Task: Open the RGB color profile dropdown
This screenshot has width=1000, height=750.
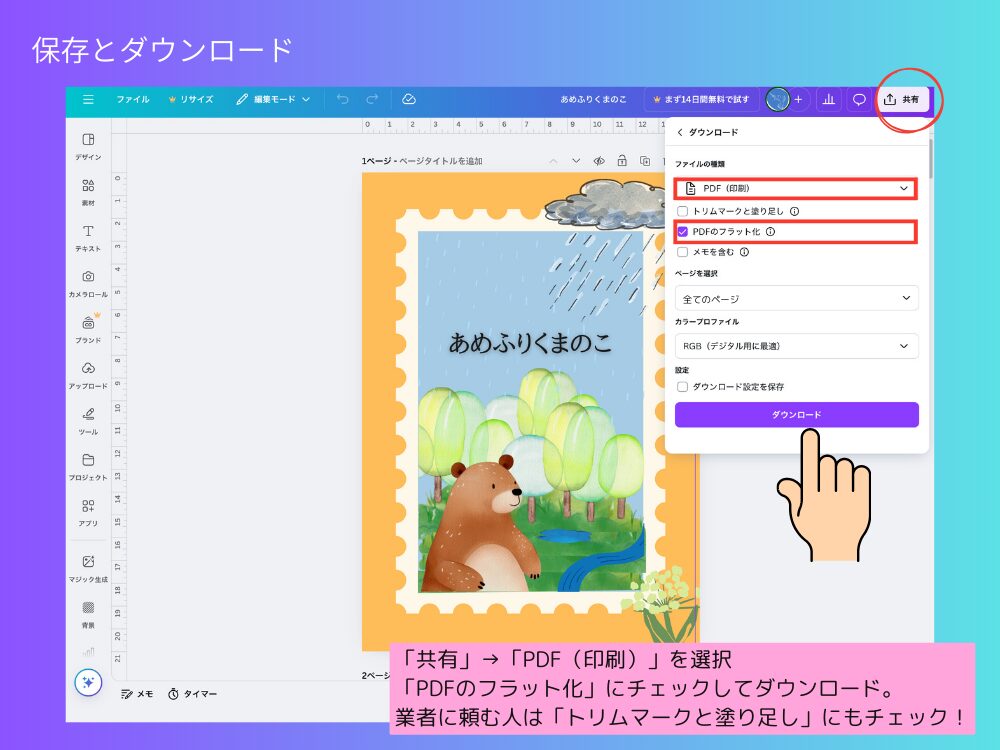Action: coord(796,345)
